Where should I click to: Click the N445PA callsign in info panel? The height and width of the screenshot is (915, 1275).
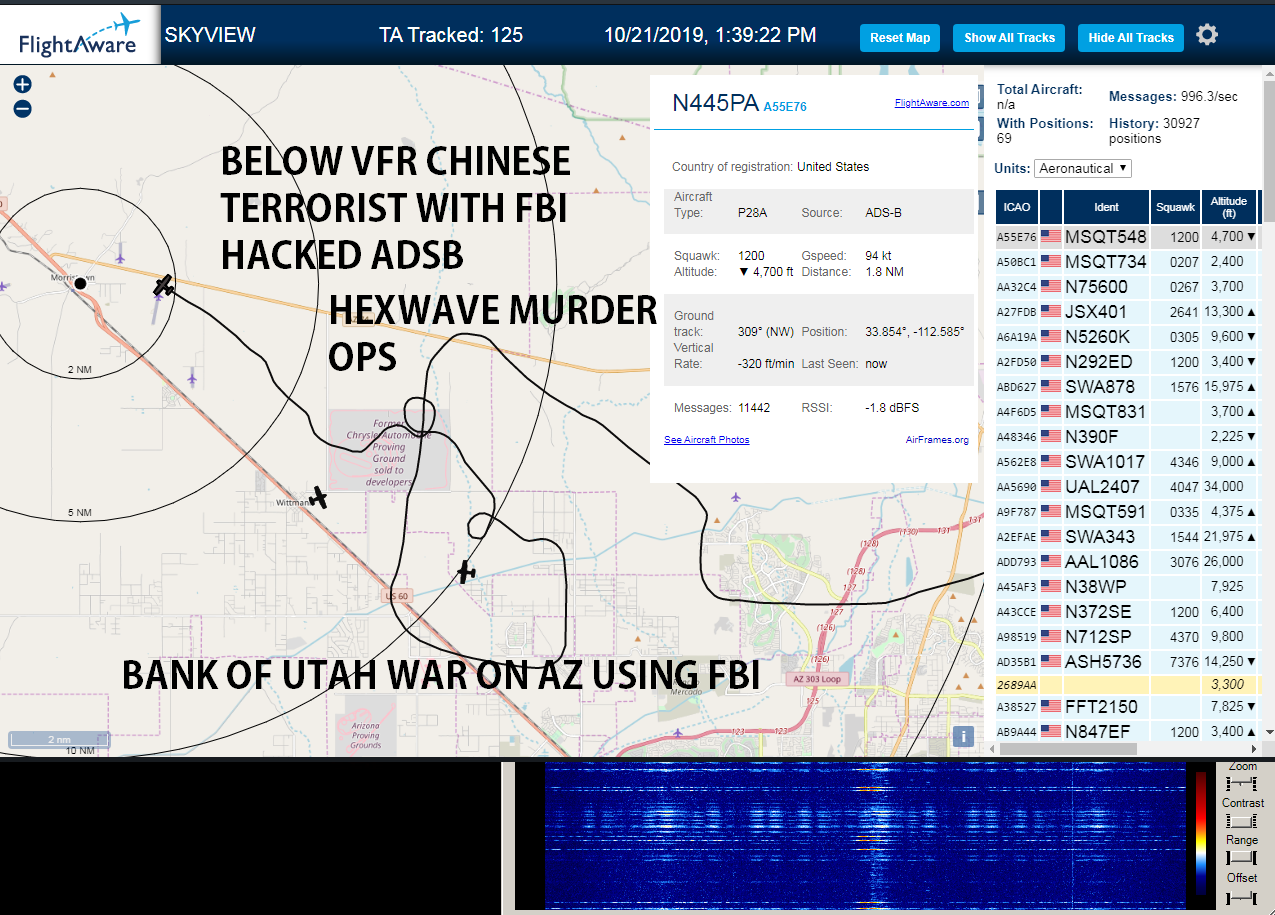(715, 103)
